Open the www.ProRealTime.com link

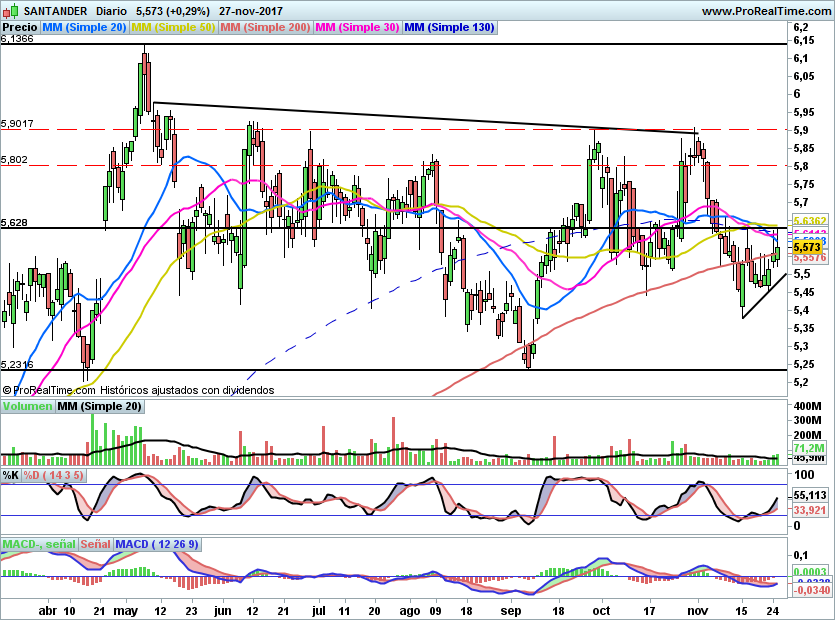click(767, 11)
